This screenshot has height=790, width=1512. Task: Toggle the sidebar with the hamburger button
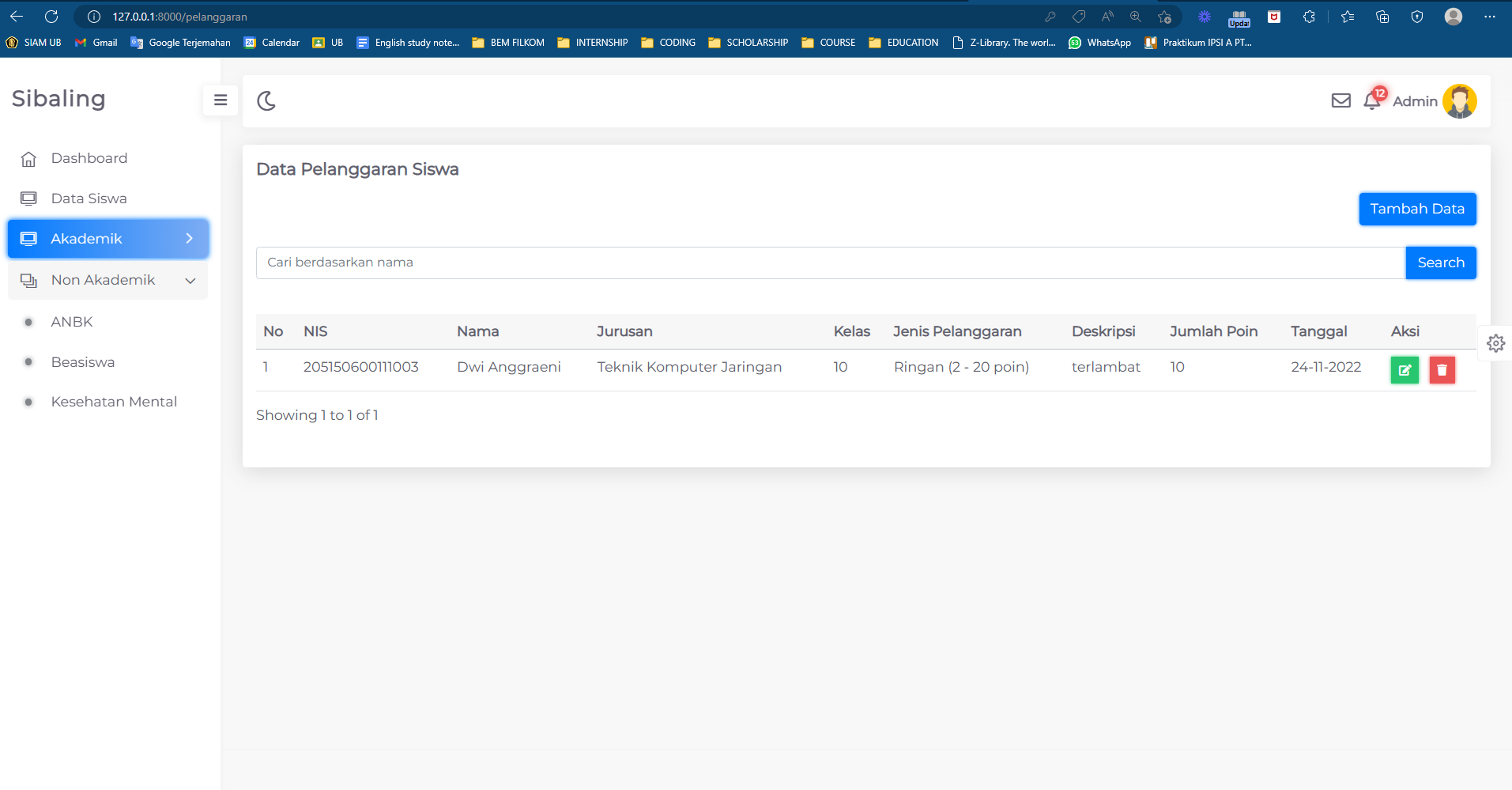tap(220, 100)
